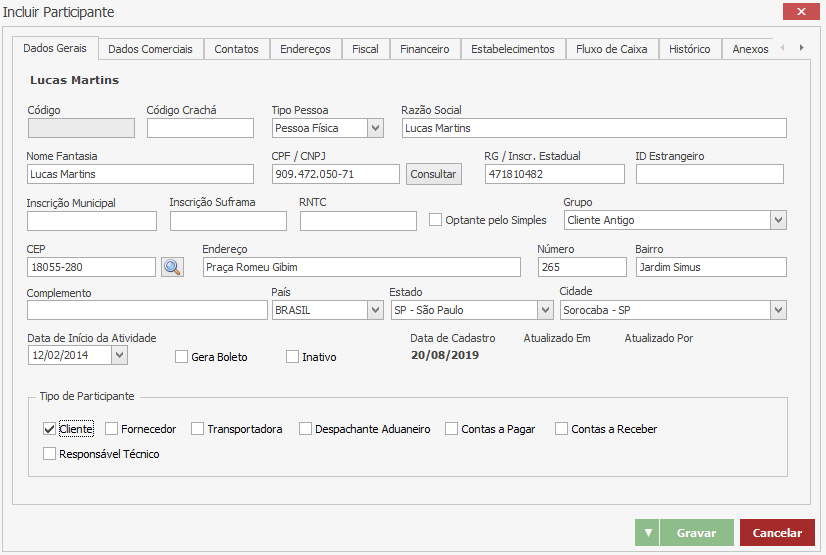Mark the participant as Inativo
Viewport: 826px width, 555px height.
pos(293,357)
